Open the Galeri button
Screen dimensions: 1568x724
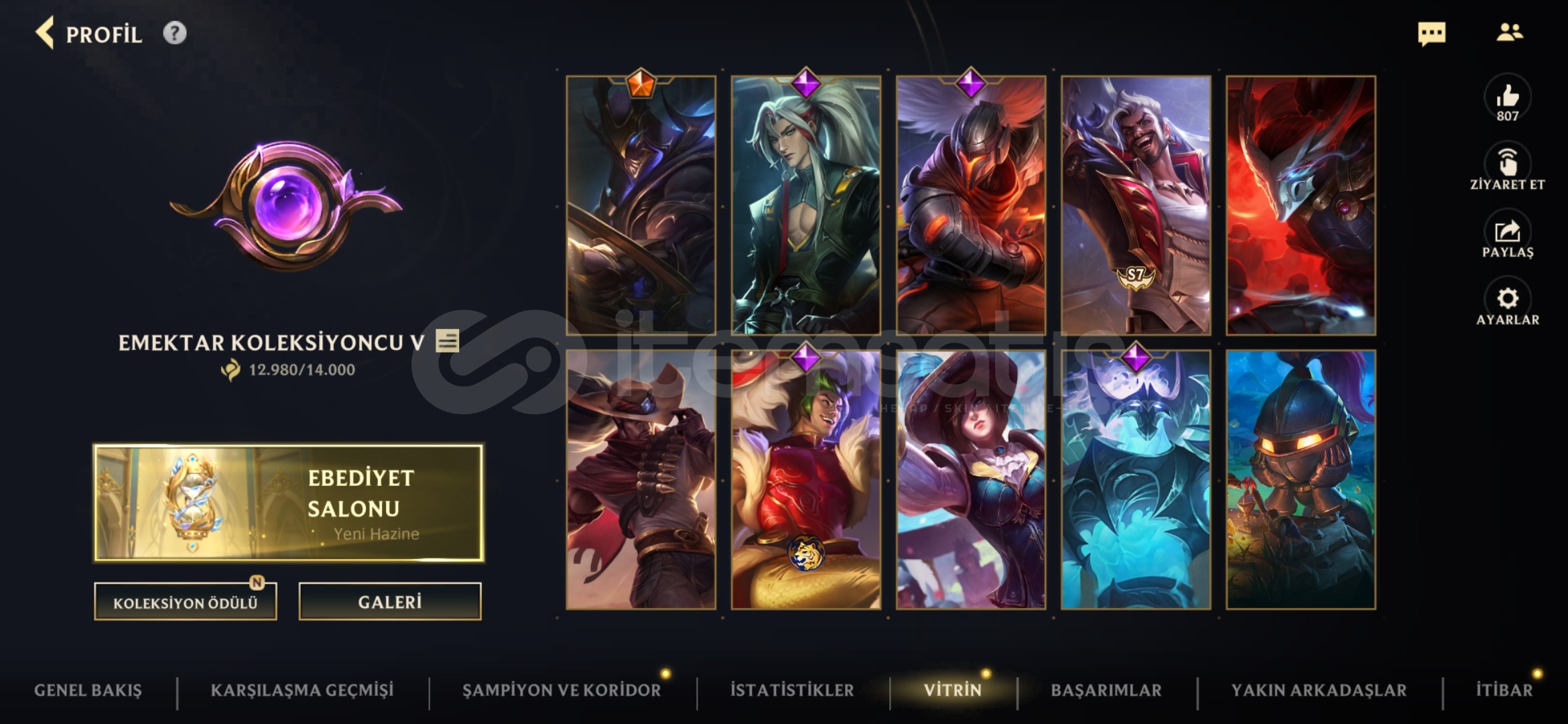pos(390,601)
